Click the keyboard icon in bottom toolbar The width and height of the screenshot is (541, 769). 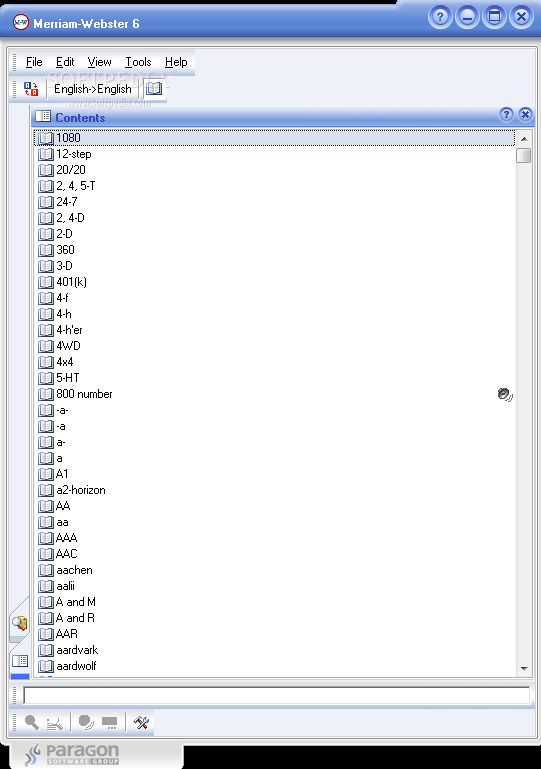coord(109,723)
